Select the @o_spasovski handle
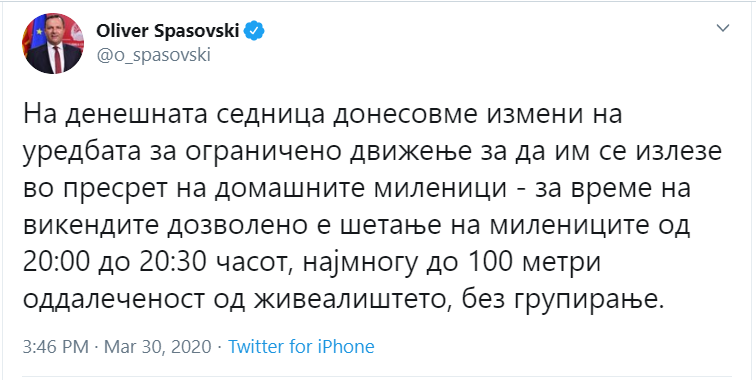 pyautogui.click(x=153, y=55)
